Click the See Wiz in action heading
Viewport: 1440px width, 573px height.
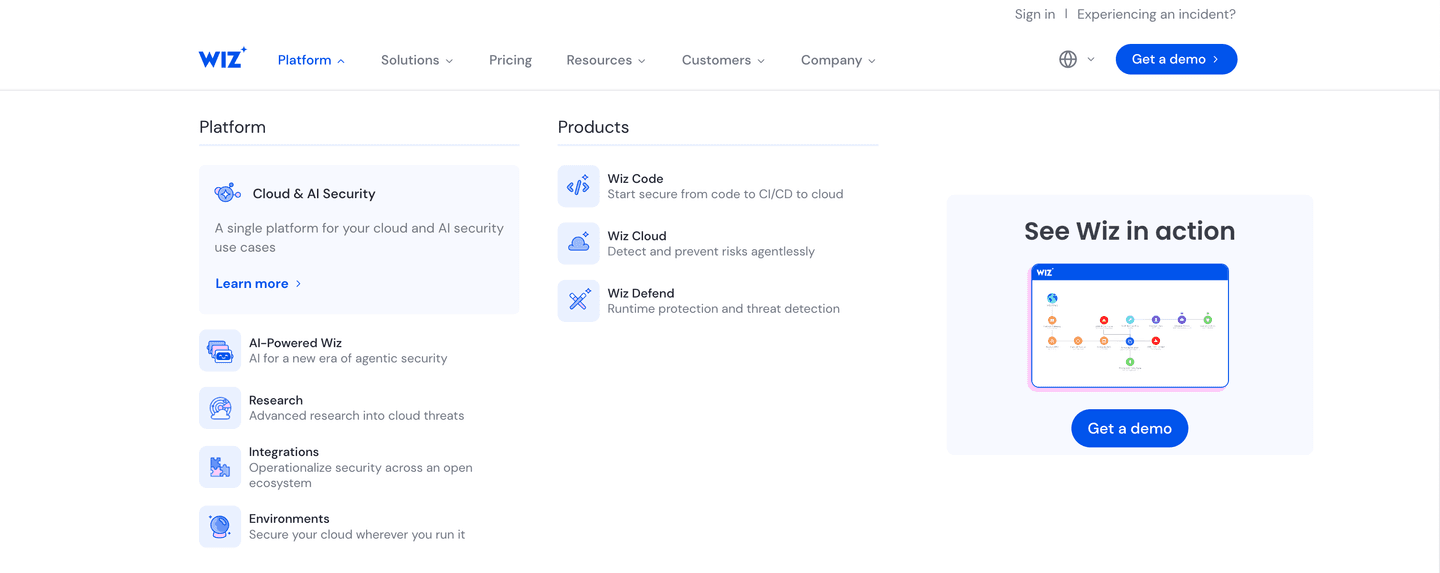coord(1129,231)
